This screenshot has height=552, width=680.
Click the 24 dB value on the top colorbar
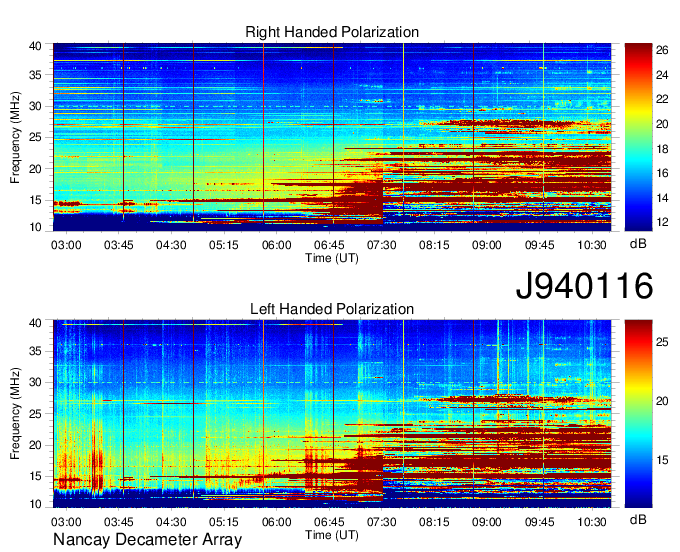pyautogui.click(x=662, y=75)
